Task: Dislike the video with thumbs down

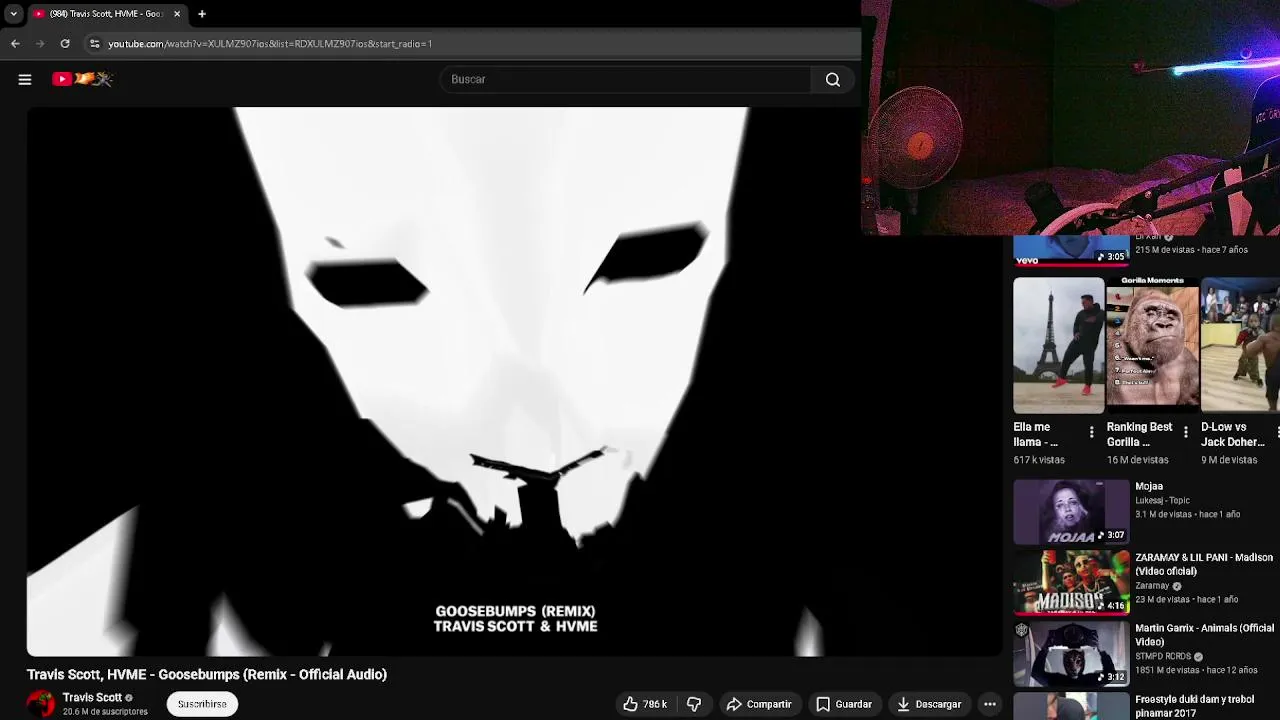Action: click(694, 704)
